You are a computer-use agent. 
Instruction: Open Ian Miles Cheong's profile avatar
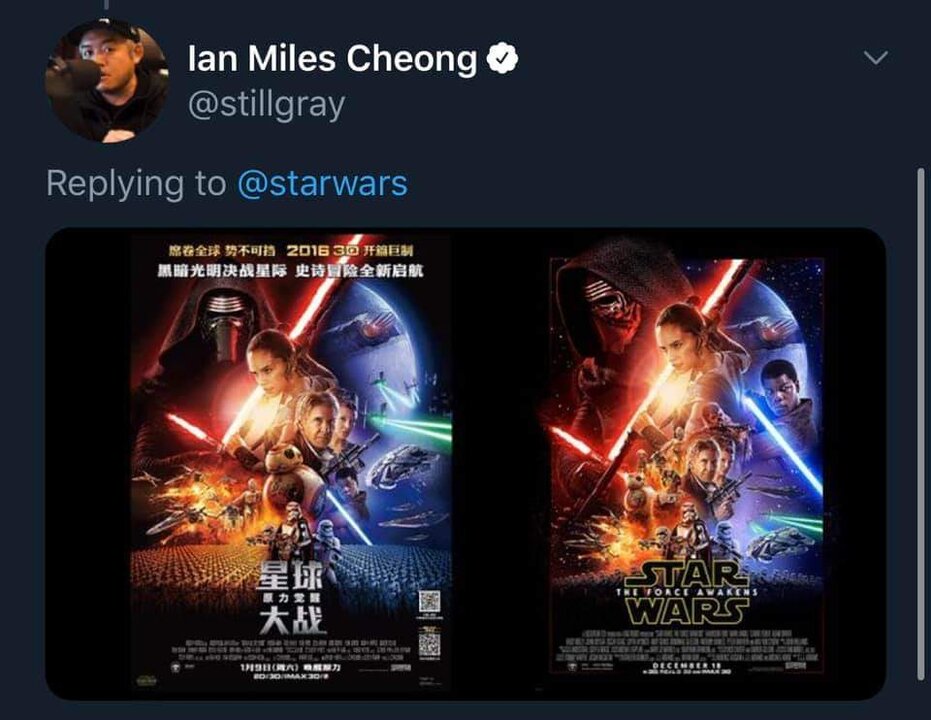(x=107, y=81)
